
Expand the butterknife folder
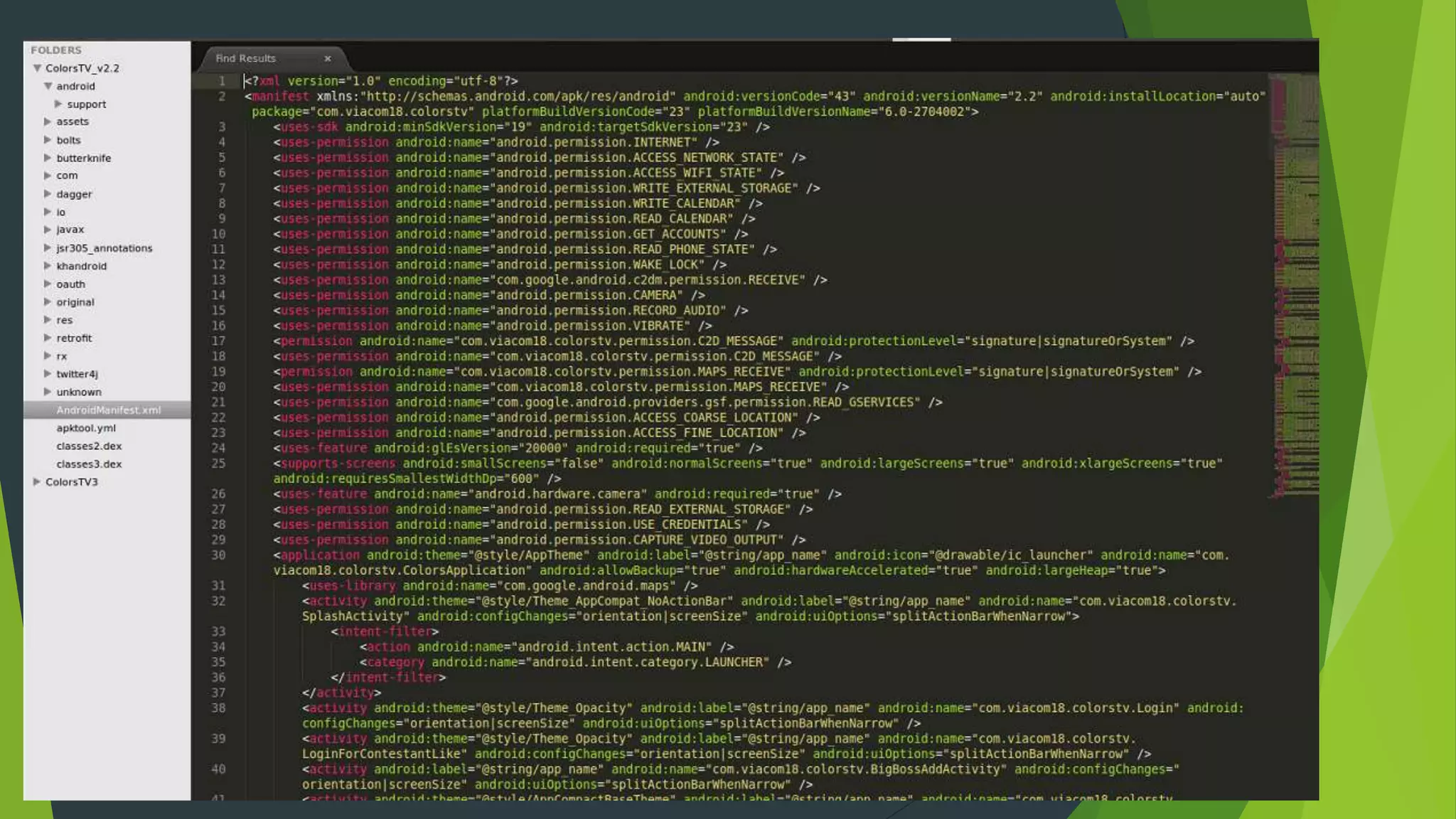pyautogui.click(x=48, y=158)
